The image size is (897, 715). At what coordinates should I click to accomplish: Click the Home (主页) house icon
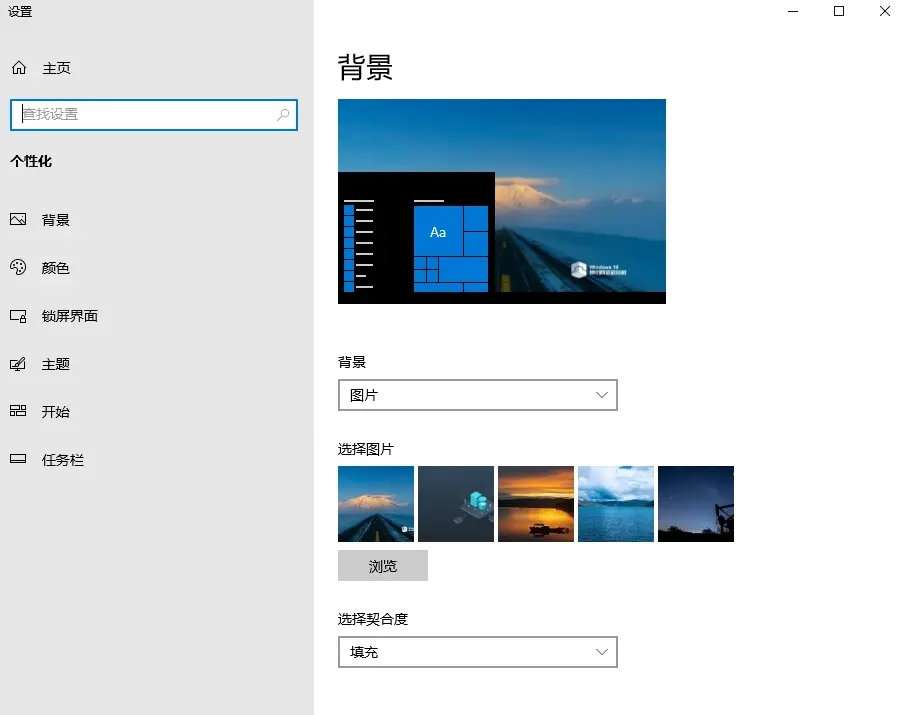point(18,68)
